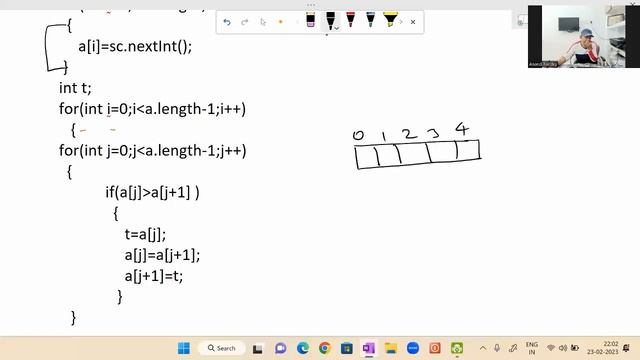The width and height of the screenshot is (640, 360).
Task: Open Microsoft Store from taskbar
Action: [347, 348]
